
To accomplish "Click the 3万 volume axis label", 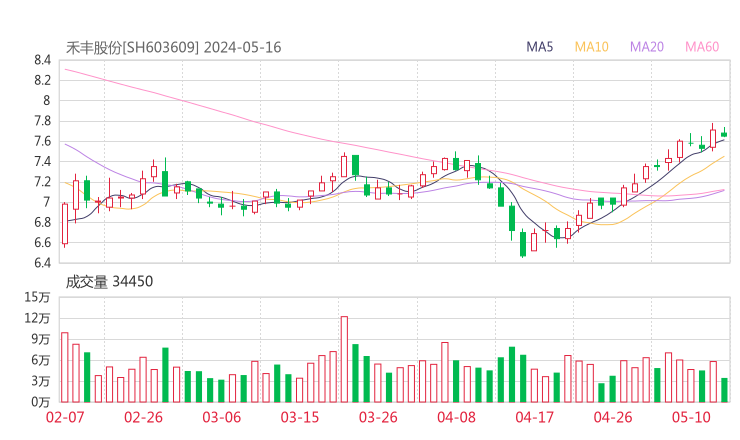I will pyautogui.click(x=41, y=381).
